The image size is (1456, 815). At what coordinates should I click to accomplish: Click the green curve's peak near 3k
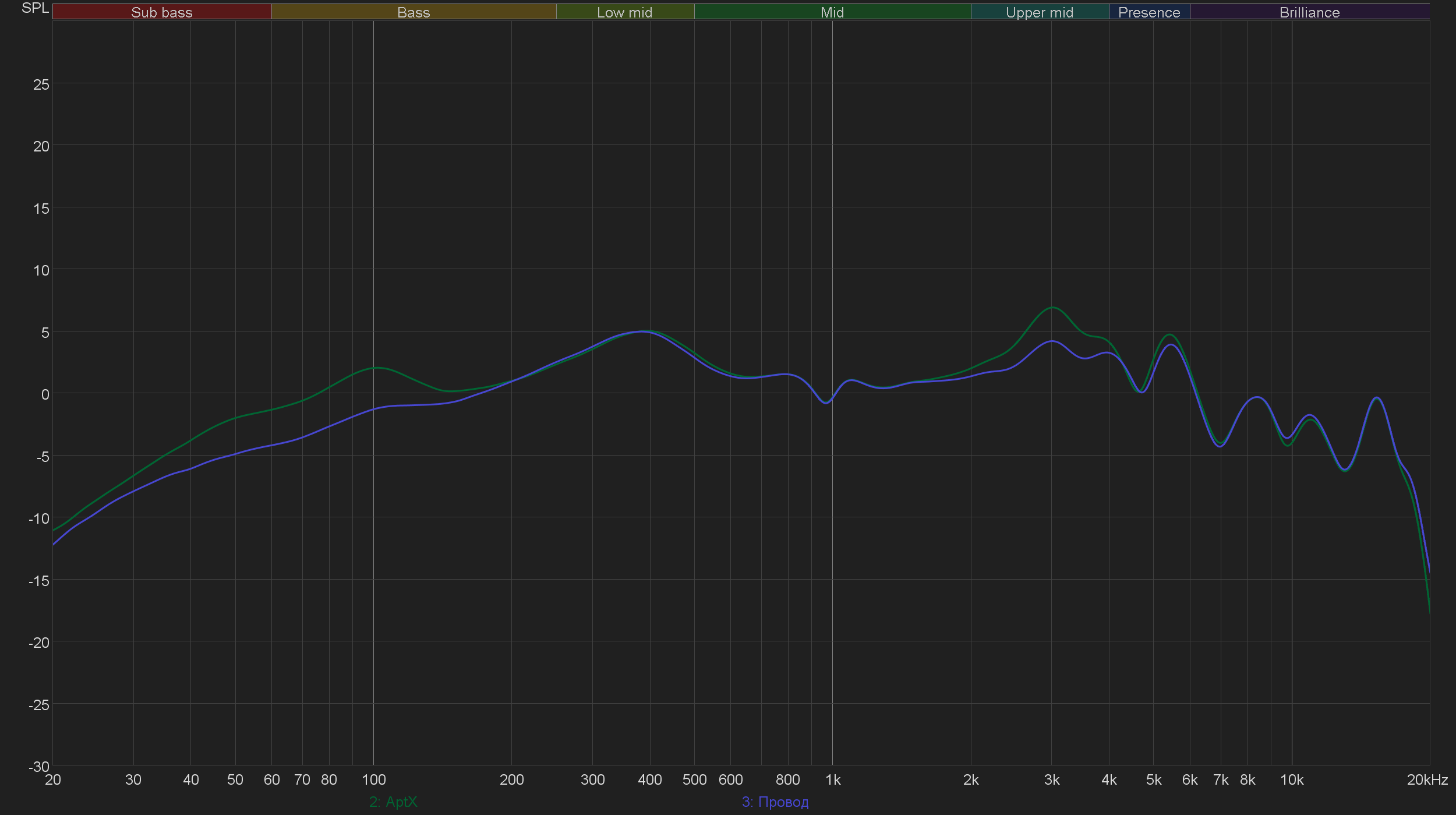pyautogui.click(x=1052, y=308)
